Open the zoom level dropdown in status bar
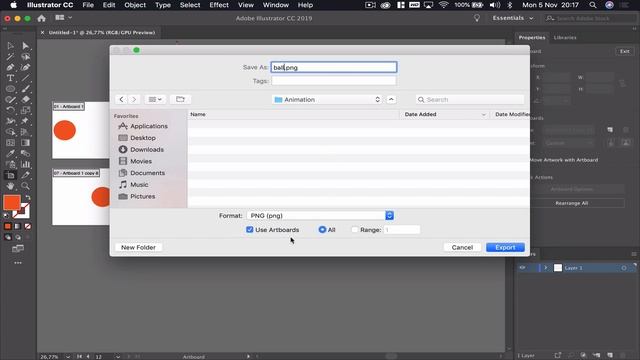The width and height of the screenshot is (640, 360). pos(68,357)
